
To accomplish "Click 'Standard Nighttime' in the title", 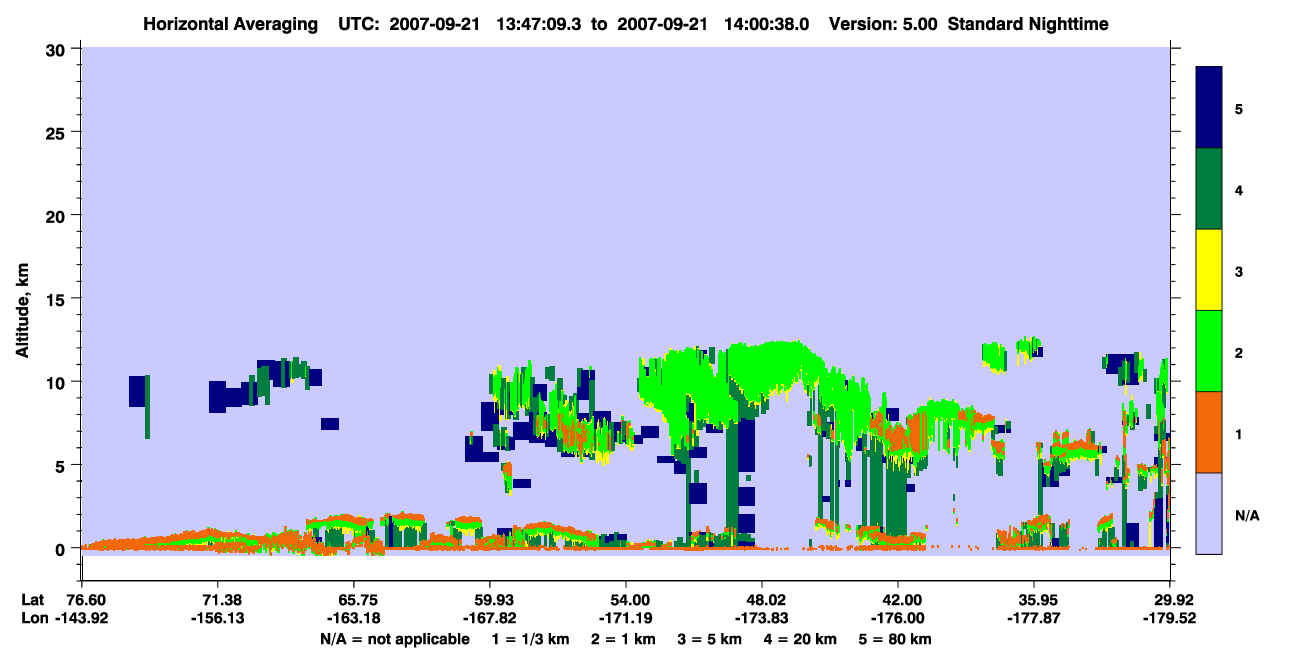I will click(1028, 24).
